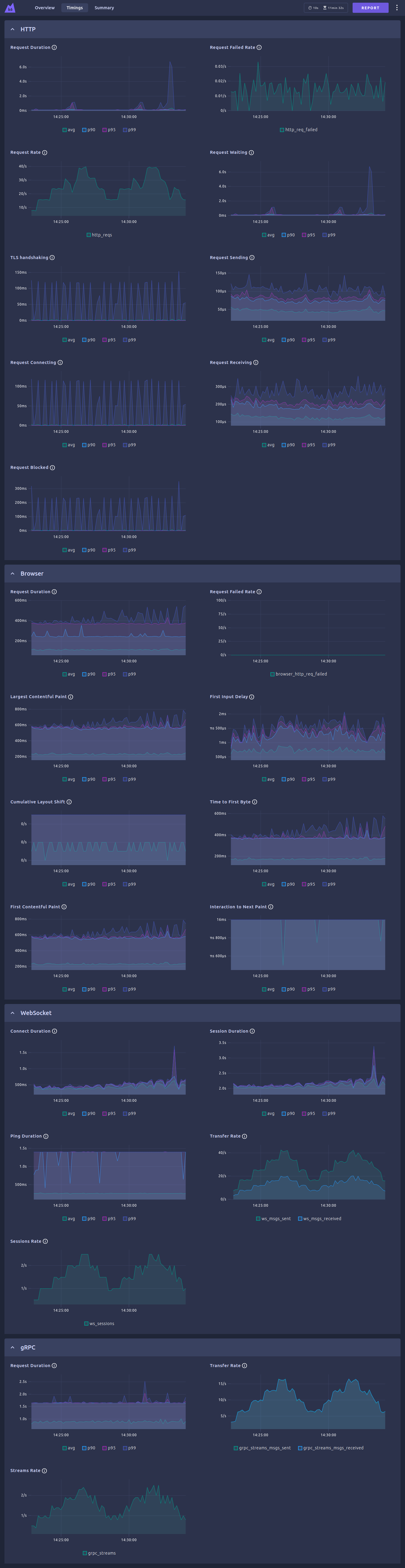
Task: Show info for HTTP Request Failed Rate
Action: [x=259, y=47]
